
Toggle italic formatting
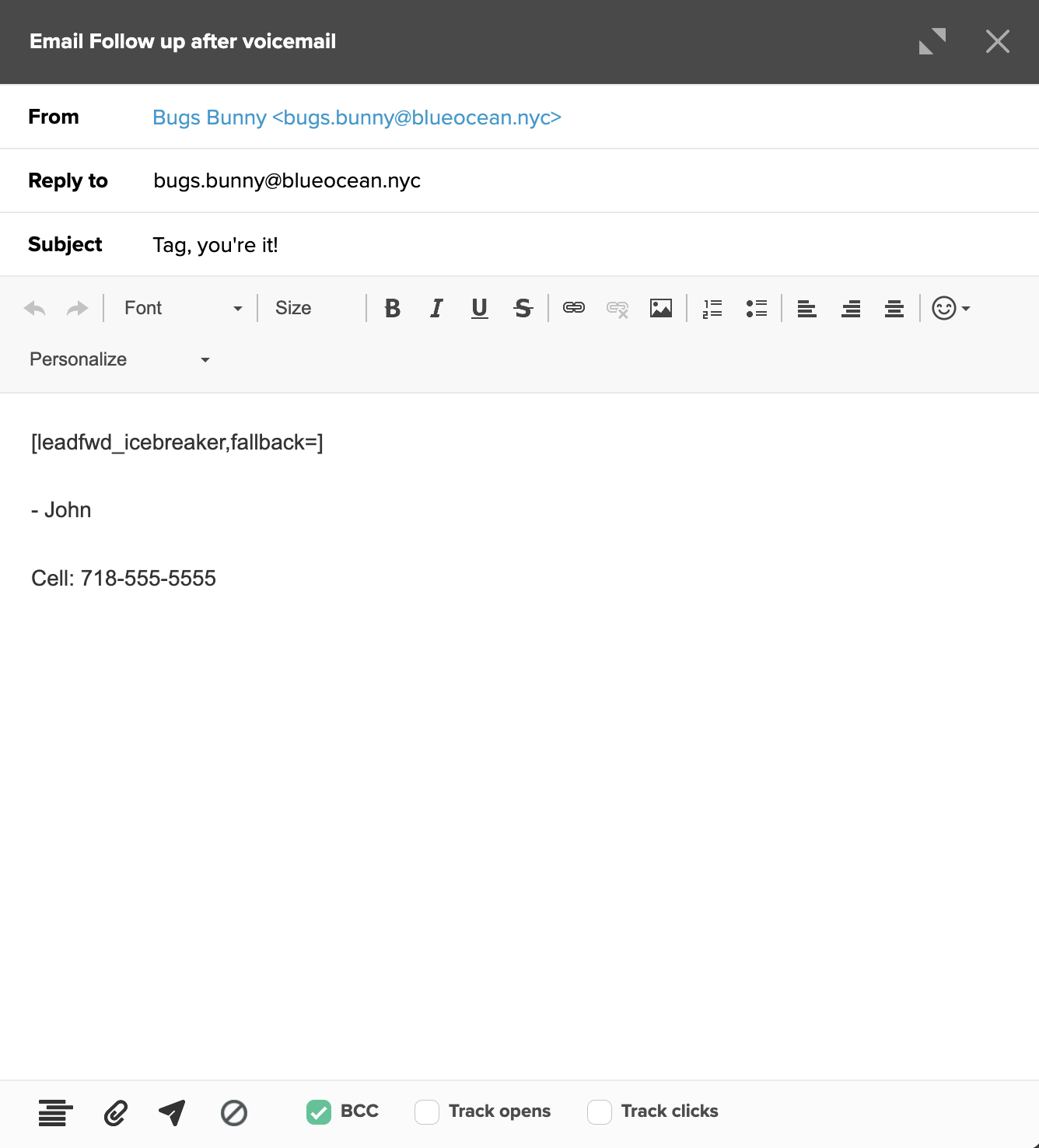(x=436, y=309)
